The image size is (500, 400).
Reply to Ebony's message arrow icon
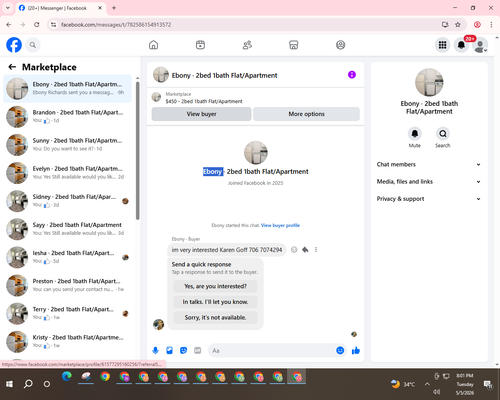(x=305, y=250)
